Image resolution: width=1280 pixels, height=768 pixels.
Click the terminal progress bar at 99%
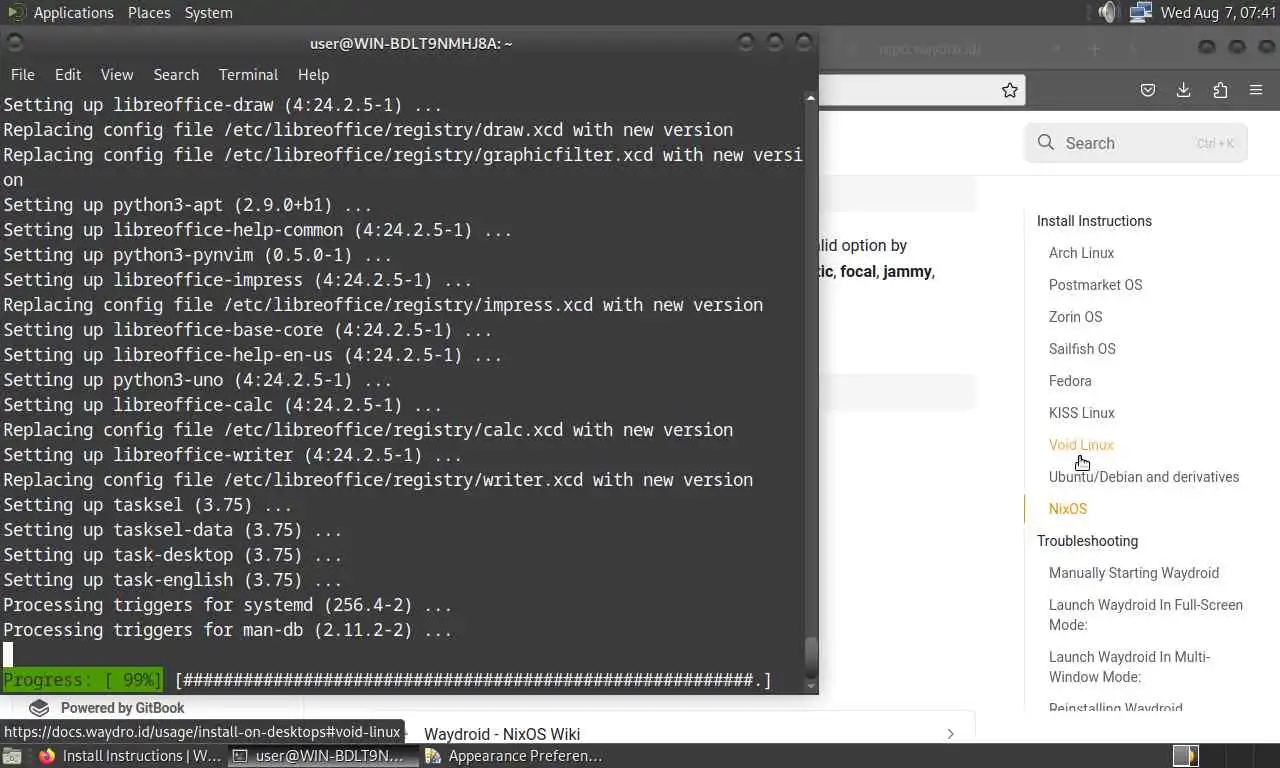click(387, 680)
